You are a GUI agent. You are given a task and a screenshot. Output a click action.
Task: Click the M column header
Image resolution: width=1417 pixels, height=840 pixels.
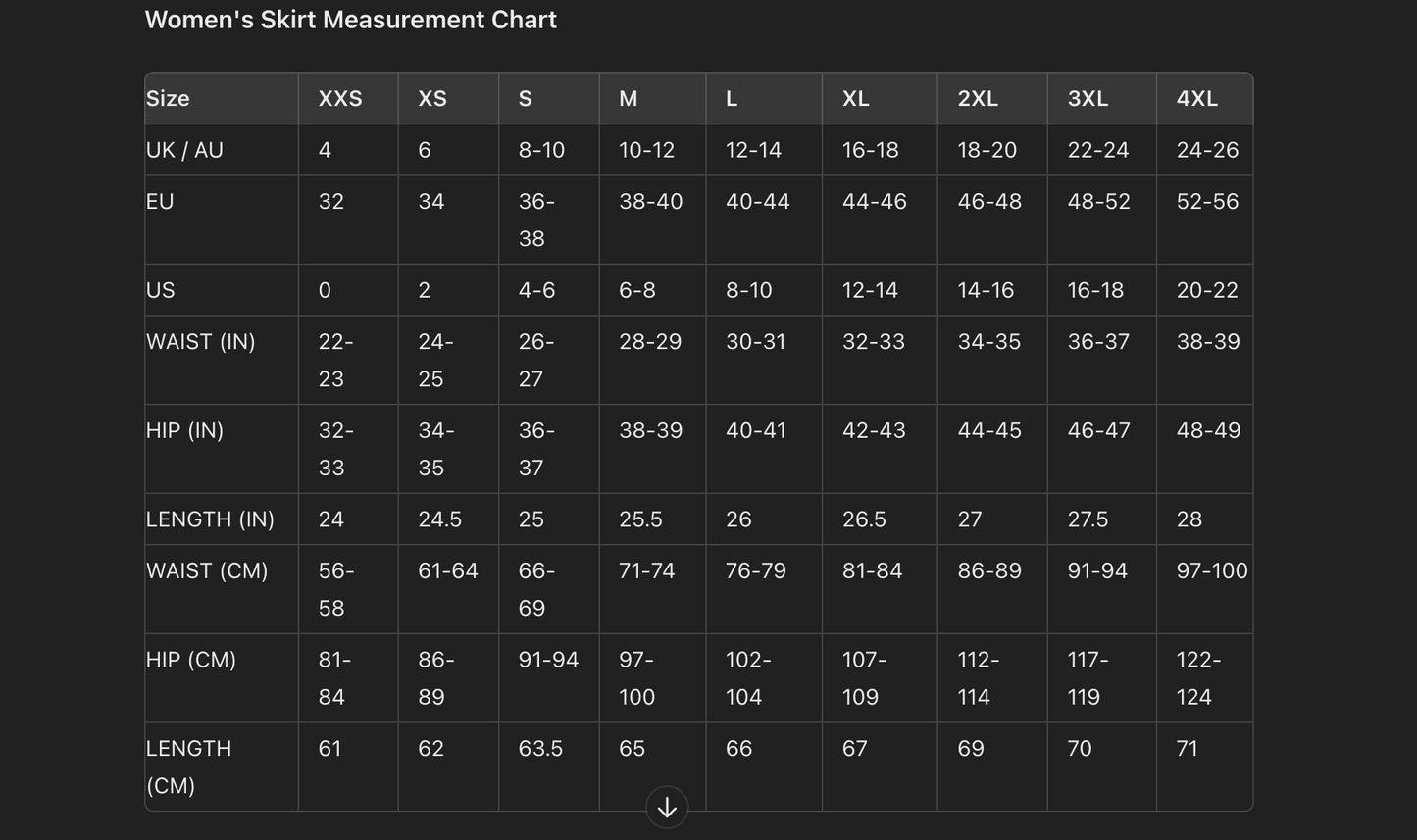629,99
